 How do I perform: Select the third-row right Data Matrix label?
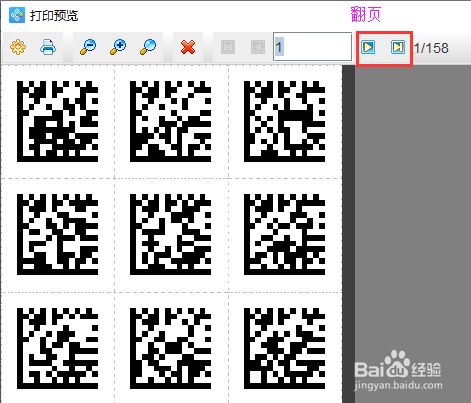coord(284,348)
